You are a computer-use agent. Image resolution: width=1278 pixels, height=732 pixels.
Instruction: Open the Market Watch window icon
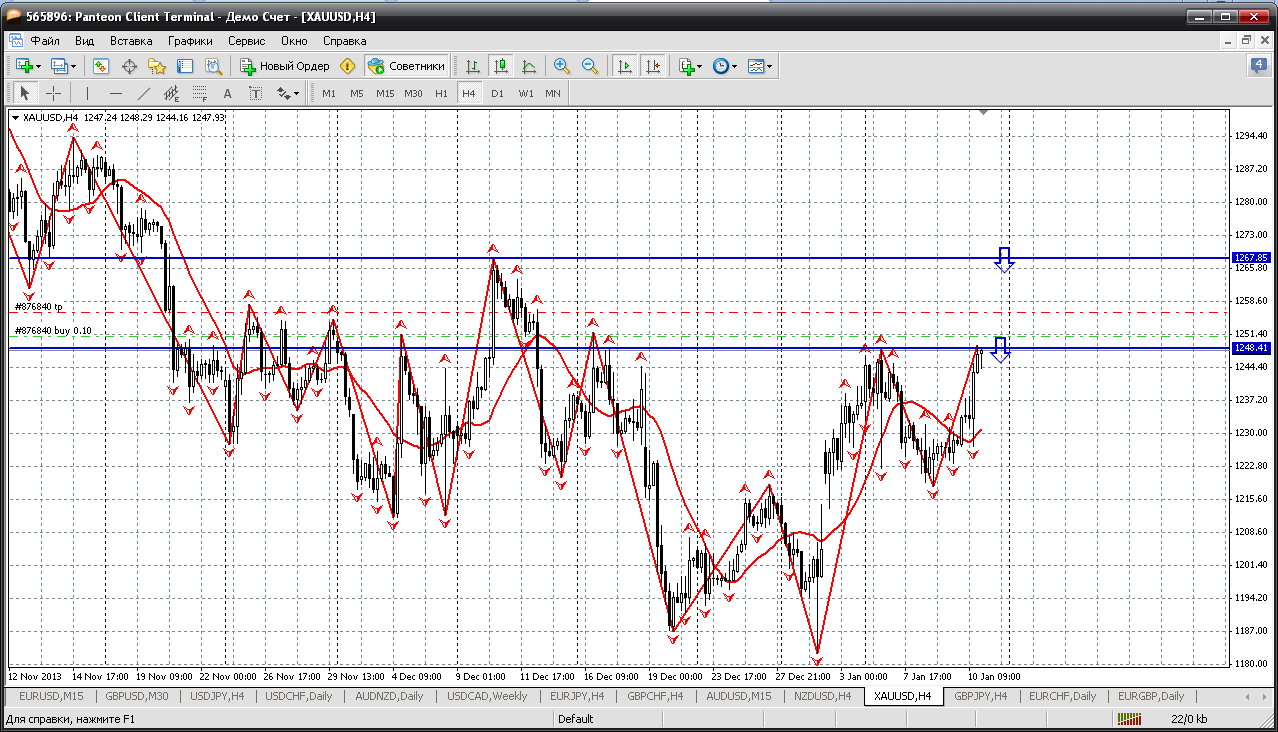[x=101, y=66]
